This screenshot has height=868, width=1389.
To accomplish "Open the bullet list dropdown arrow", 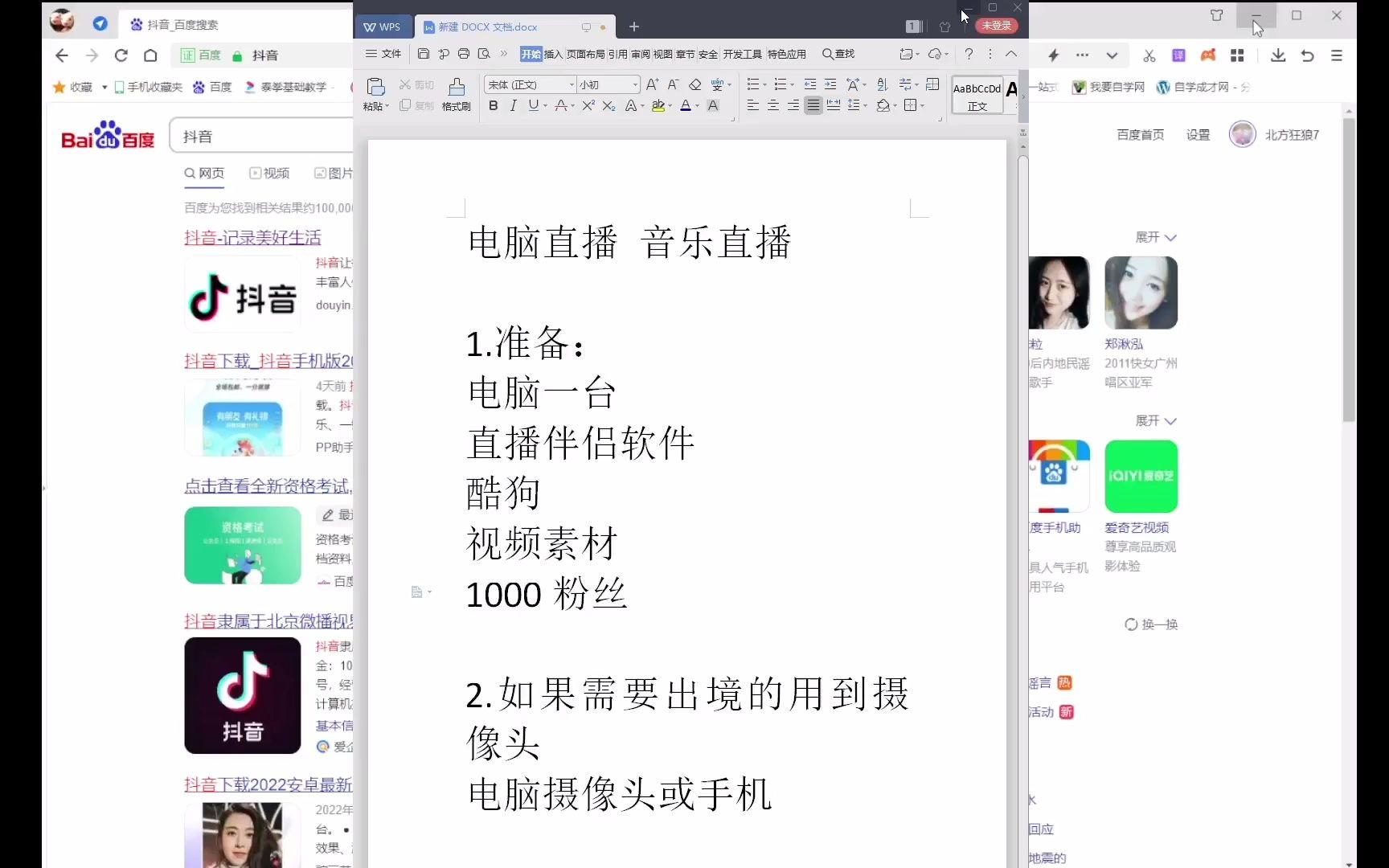I will [764, 85].
